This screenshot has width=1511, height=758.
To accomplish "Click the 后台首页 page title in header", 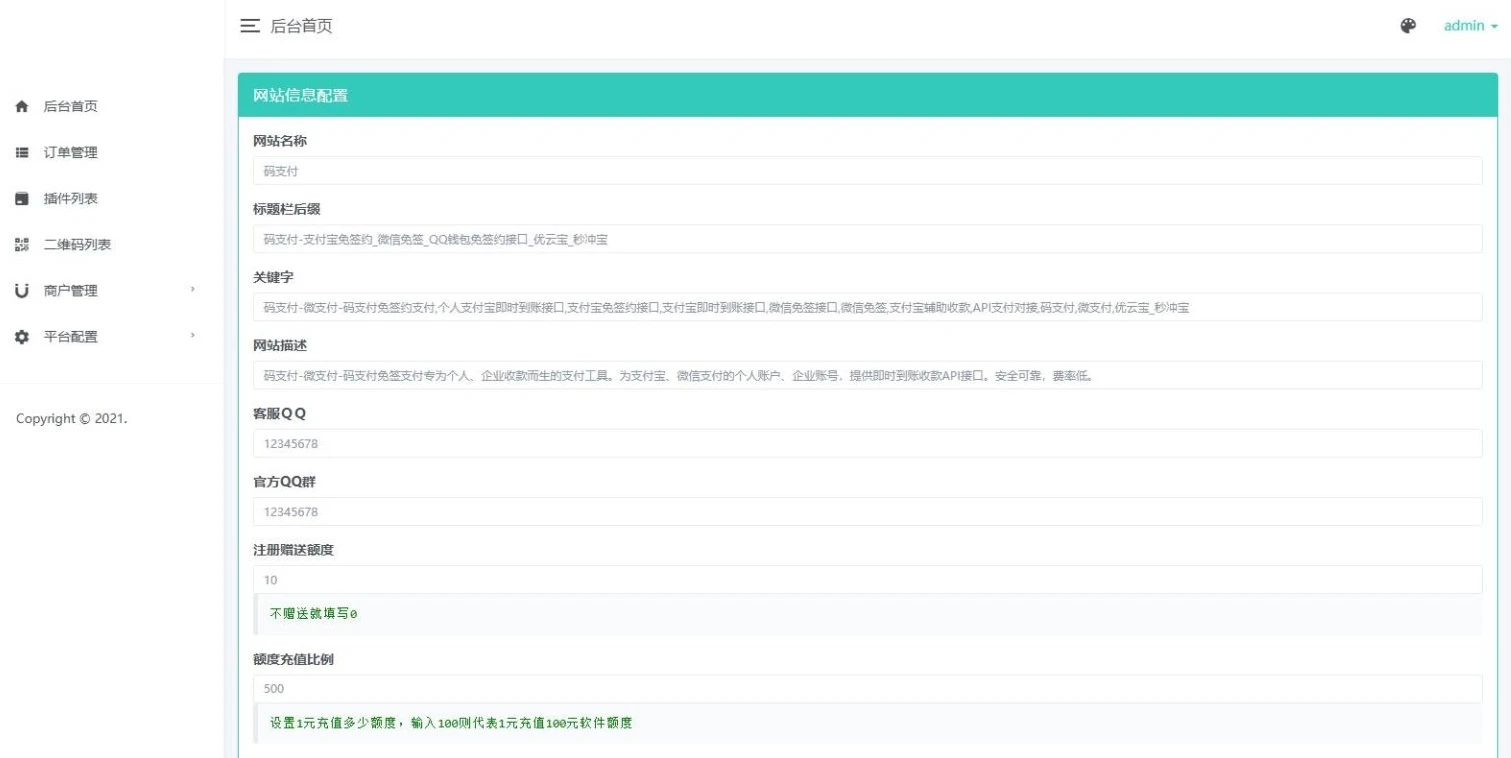I will tap(301, 26).
